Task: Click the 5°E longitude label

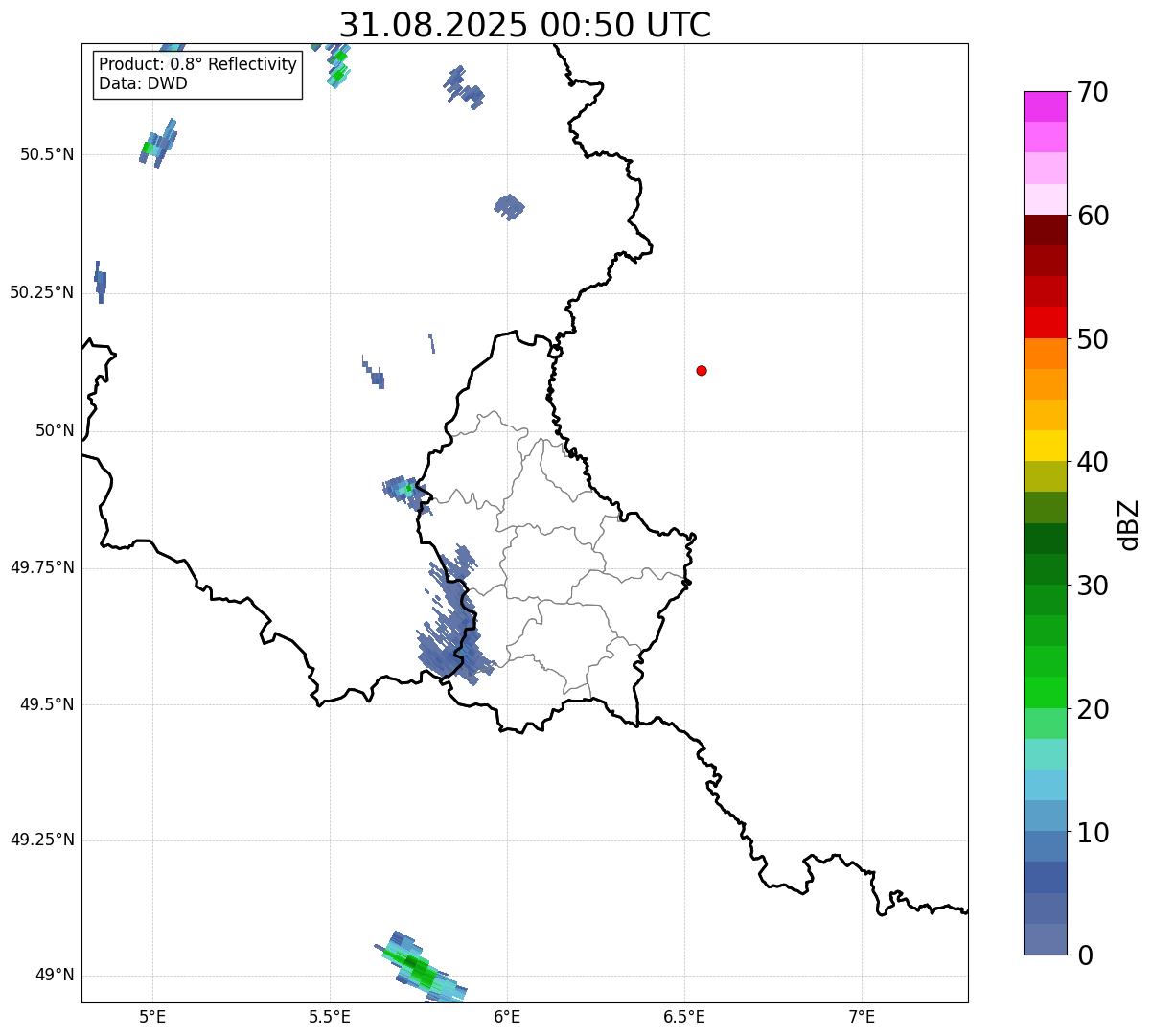Action: pos(152,1016)
